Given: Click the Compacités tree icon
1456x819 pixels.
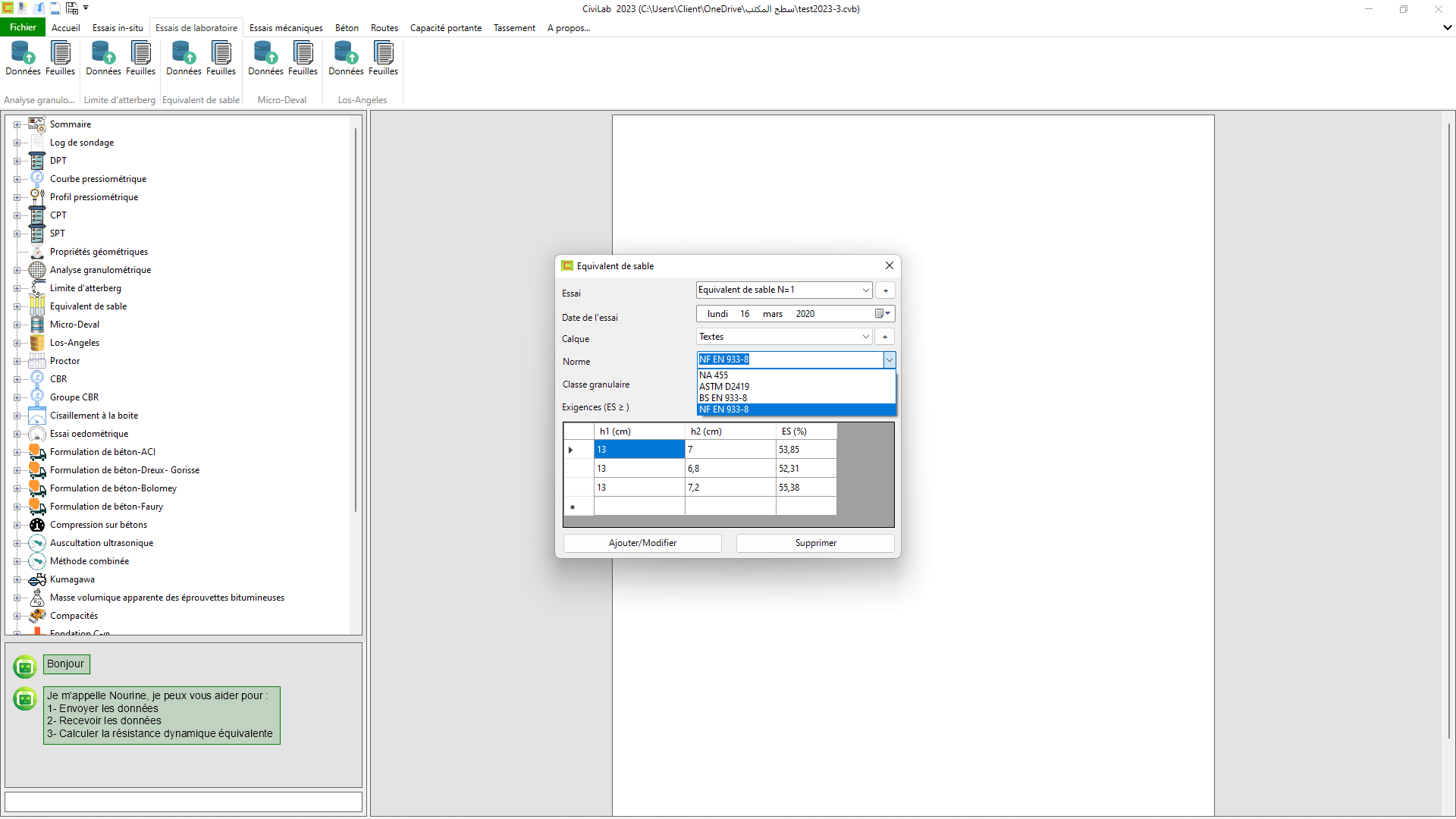Looking at the screenshot, I should [x=37, y=616].
